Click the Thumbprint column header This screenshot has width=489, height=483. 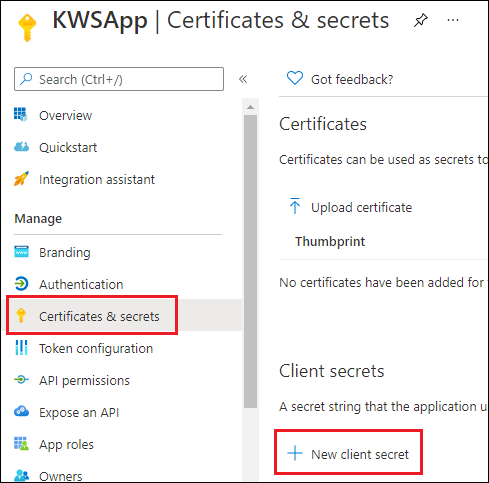tap(330, 241)
